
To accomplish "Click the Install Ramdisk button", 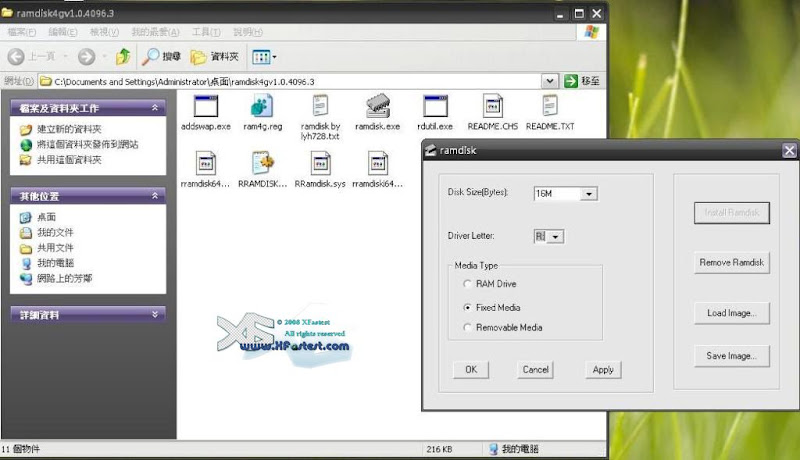I will [x=732, y=213].
